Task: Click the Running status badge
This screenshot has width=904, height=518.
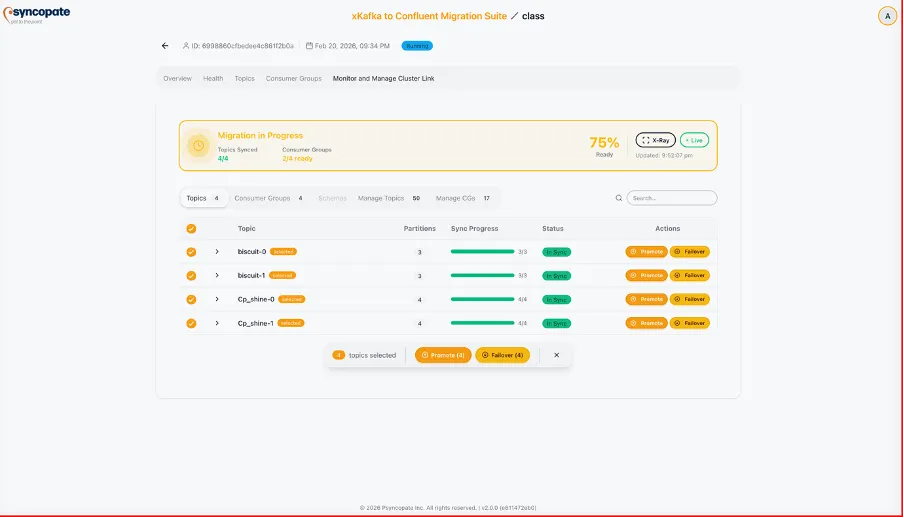Action: (417, 46)
